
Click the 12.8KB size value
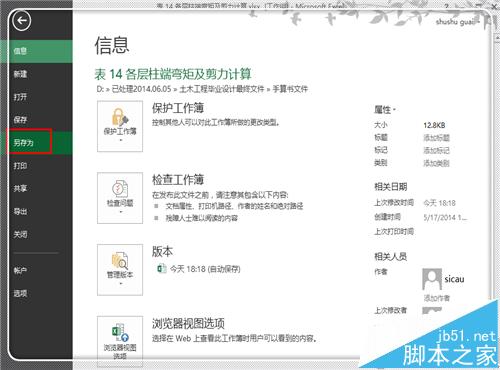click(x=434, y=125)
